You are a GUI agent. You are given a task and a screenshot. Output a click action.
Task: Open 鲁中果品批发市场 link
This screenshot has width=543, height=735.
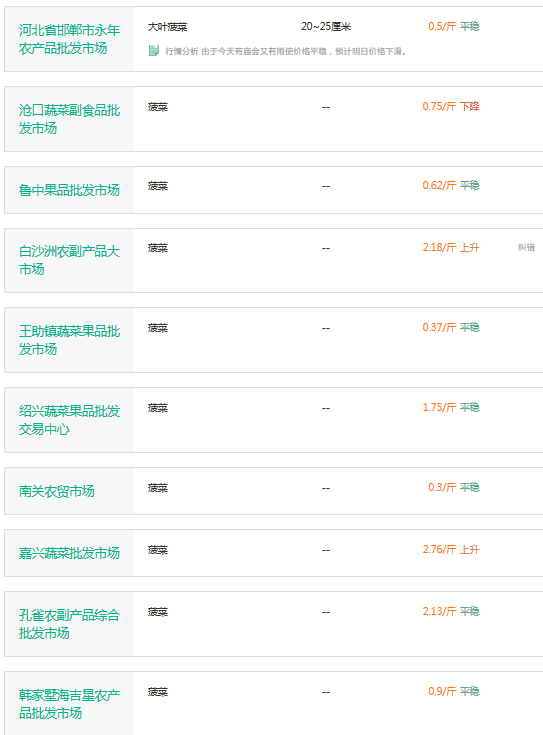point(69,190)
